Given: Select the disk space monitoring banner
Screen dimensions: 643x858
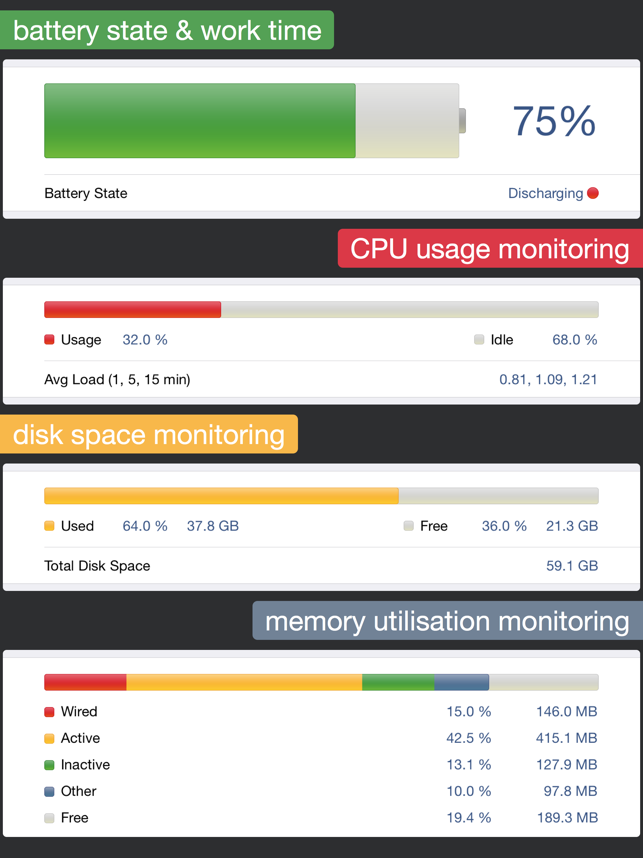Looking at the screenshot, I should pos(149,434).
